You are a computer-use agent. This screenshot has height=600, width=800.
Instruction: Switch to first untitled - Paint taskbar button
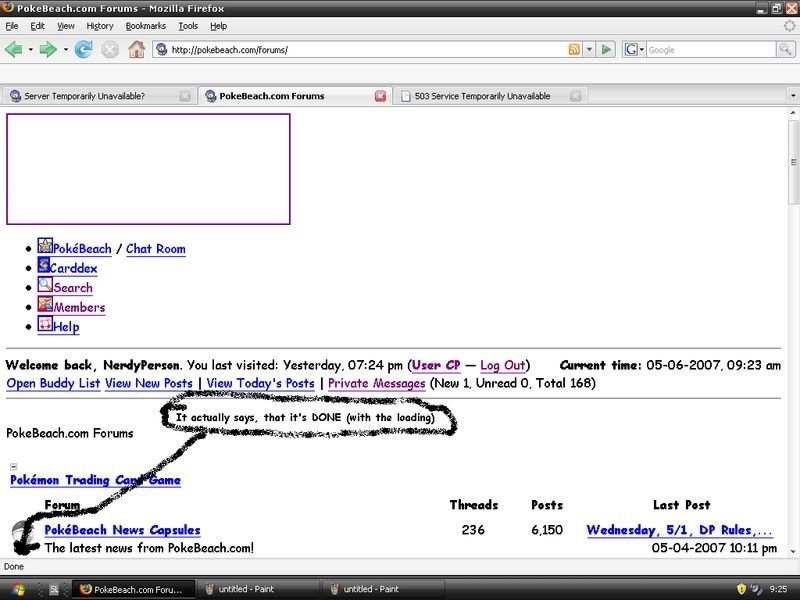click(258, 589)
